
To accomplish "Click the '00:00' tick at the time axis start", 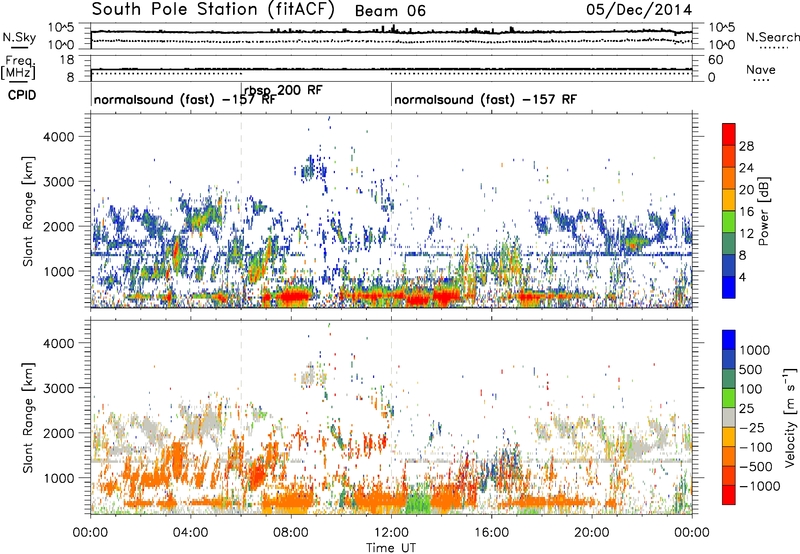I will tap(91, 533).
